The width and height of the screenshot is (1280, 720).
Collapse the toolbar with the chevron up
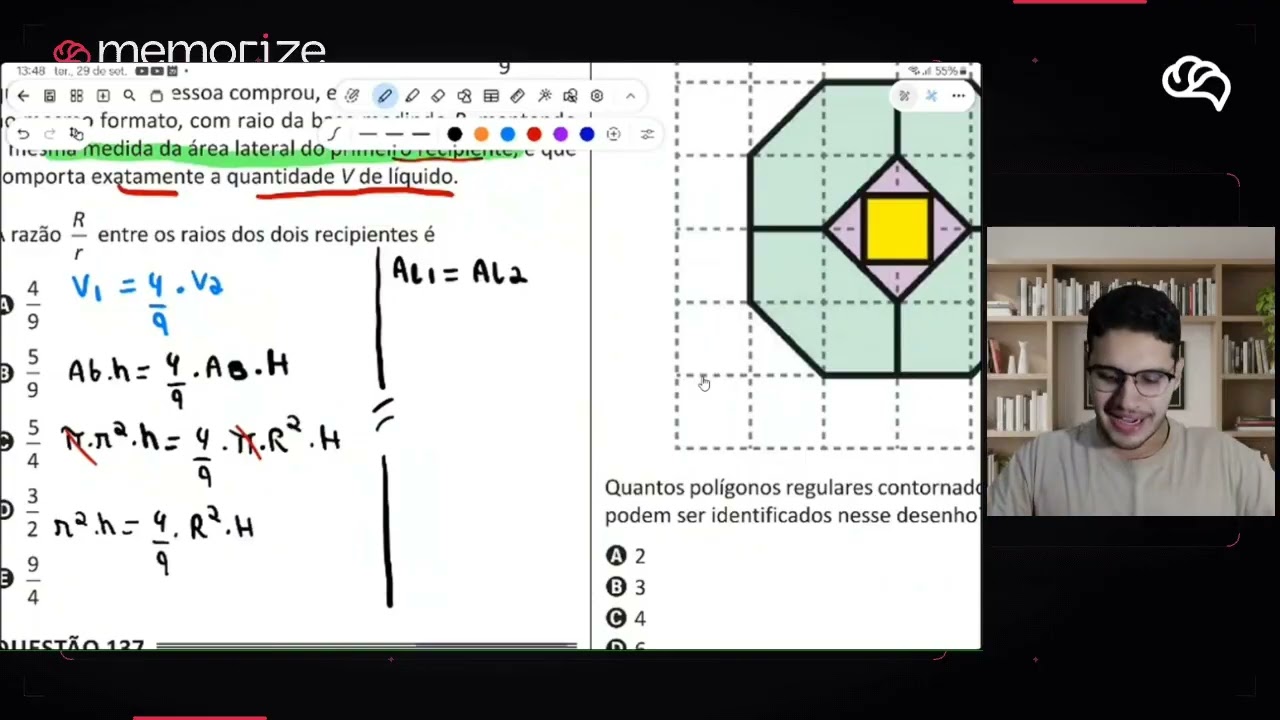(630, 96)
